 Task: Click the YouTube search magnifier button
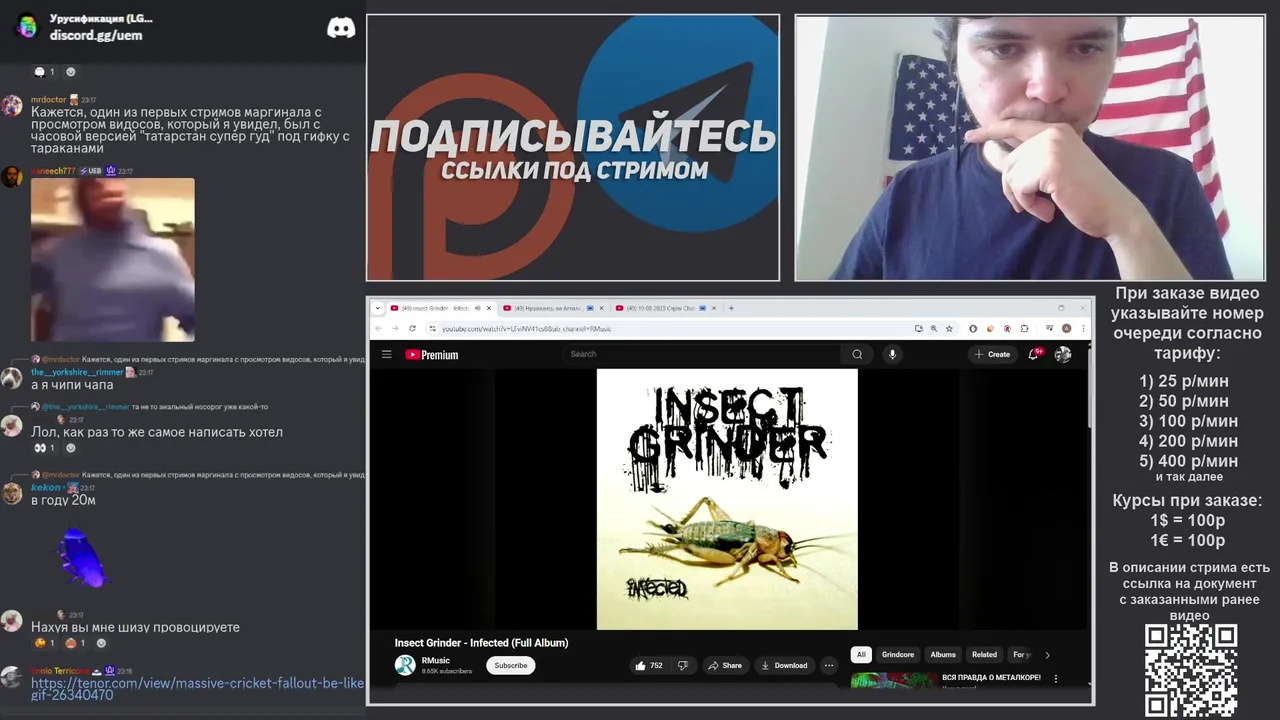tap(857, 354)
